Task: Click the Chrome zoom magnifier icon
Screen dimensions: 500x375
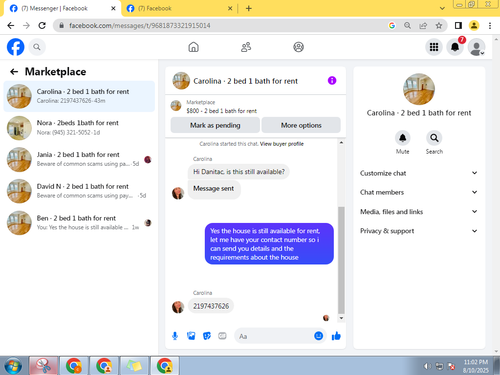Action: pyautogui.click(x=407, y=25)
